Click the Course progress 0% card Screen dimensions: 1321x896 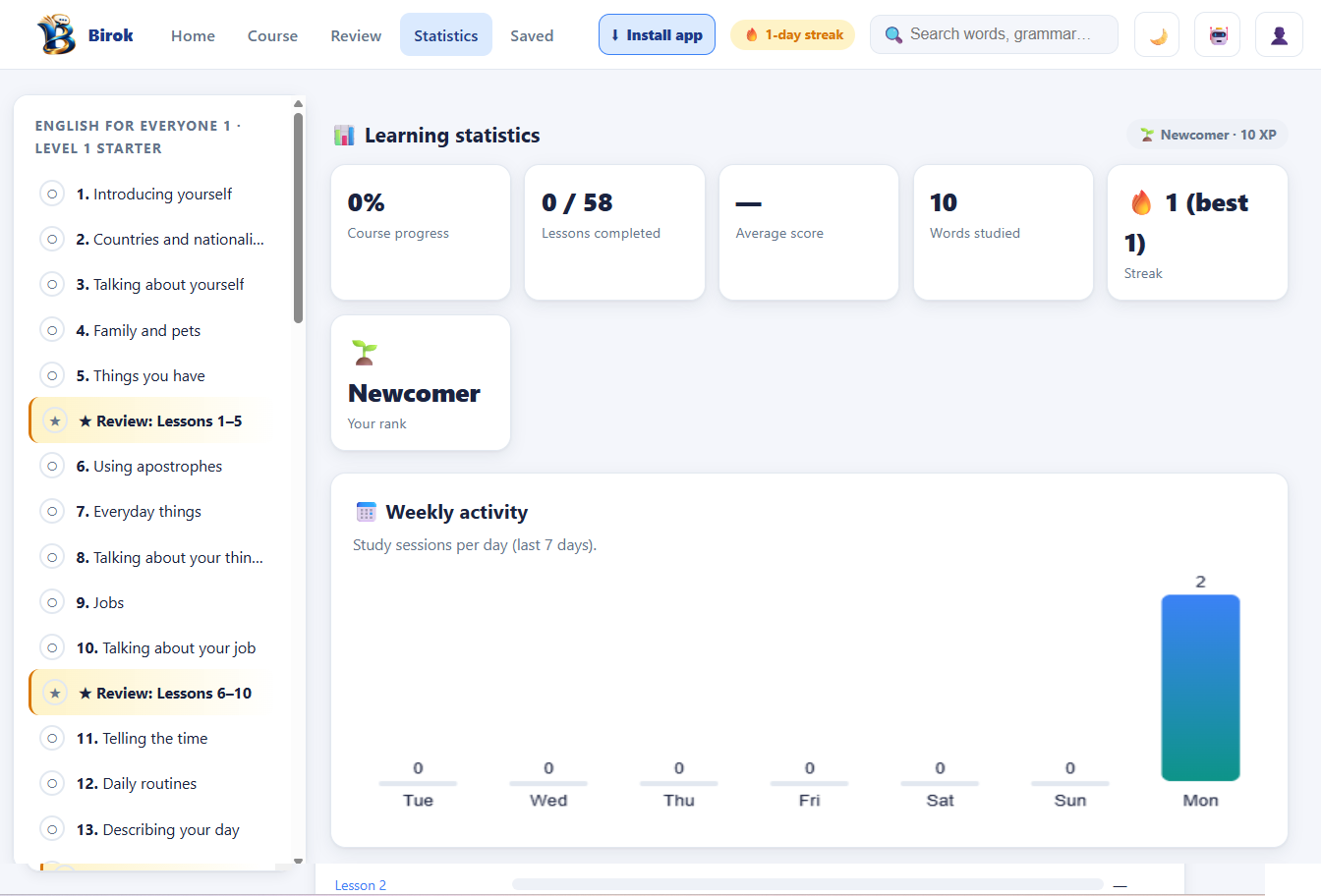pos(421,232)
